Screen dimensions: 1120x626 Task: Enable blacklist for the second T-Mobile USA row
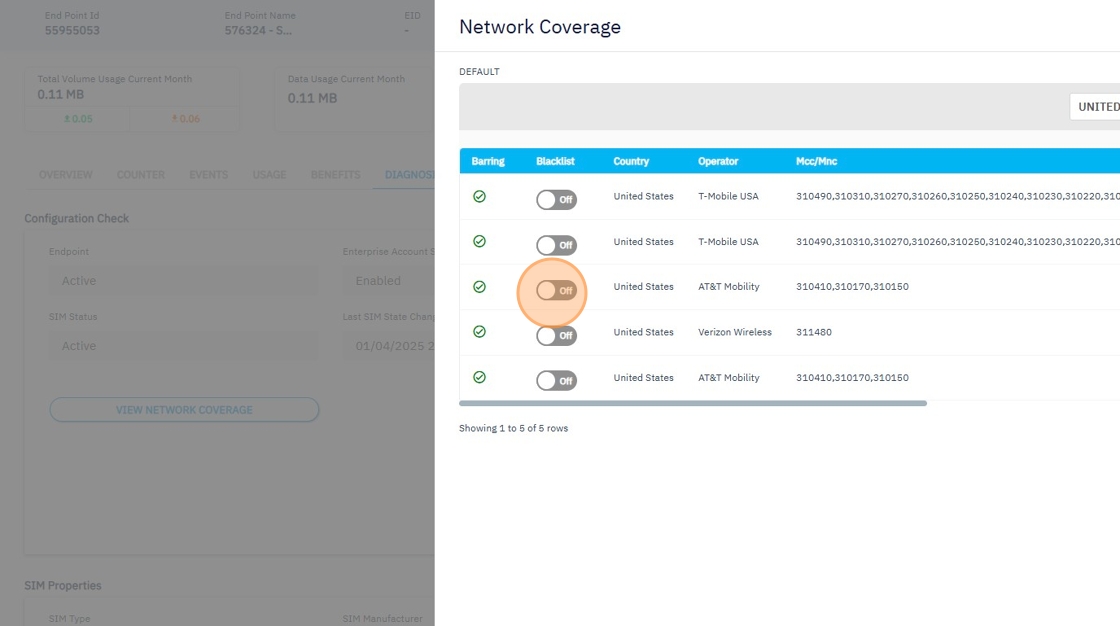point(556,245)
